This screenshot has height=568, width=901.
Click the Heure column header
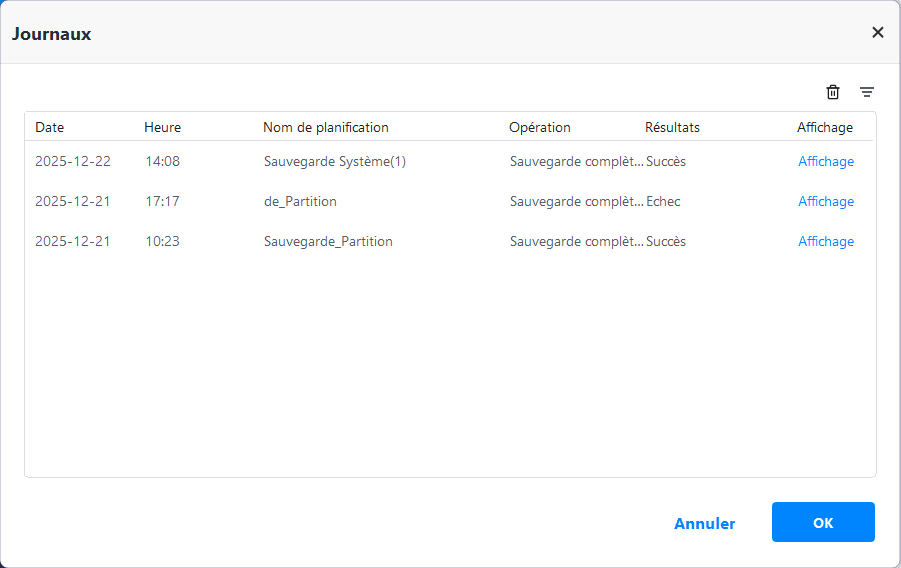pyautogui.click(x=162, y=127)
